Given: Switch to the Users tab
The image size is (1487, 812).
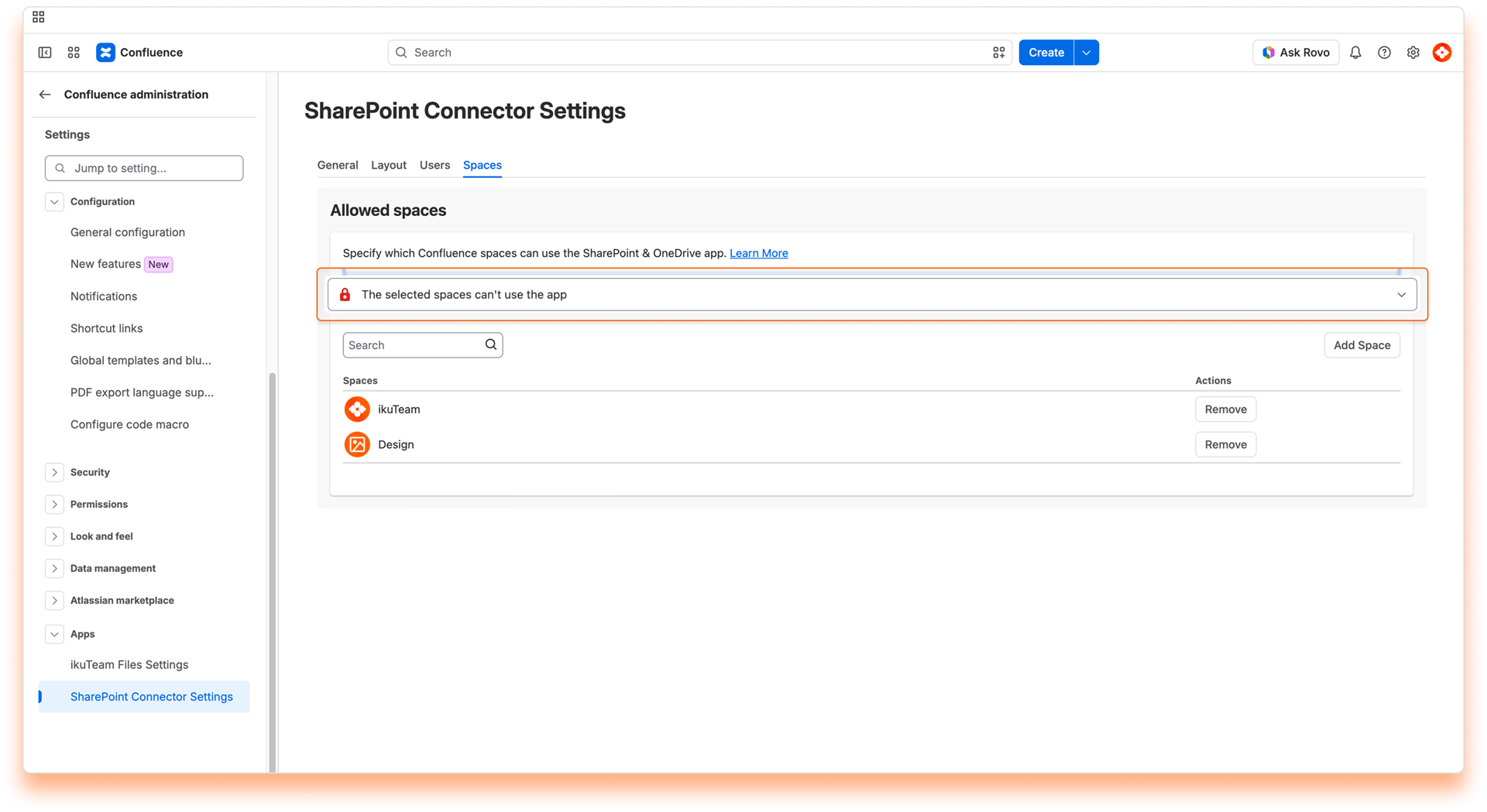Looking at the screenshot, I should point(434,165).
